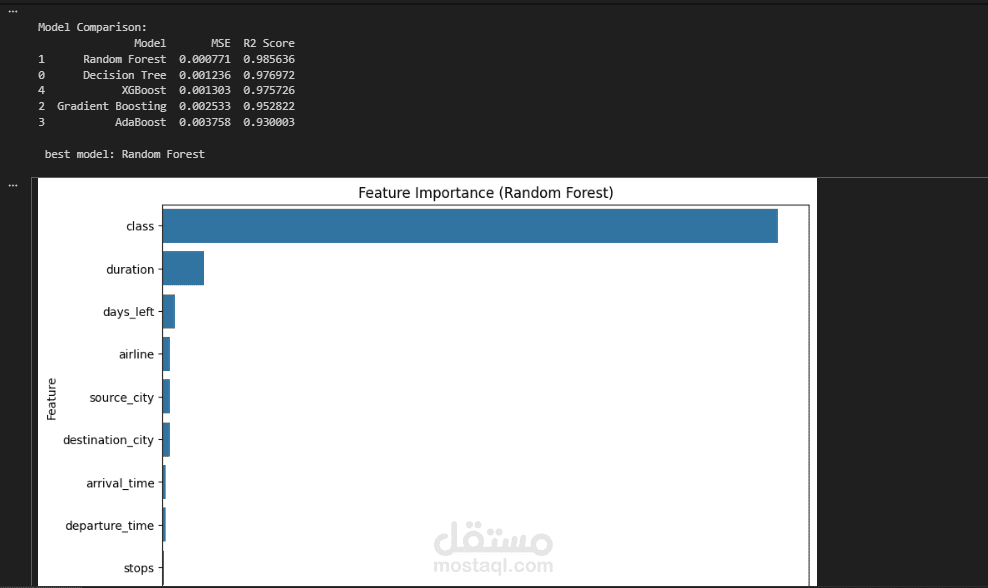Select the R2 score 0.976972
The width and height of the screenshot is (988, 588).
(269, 74)
